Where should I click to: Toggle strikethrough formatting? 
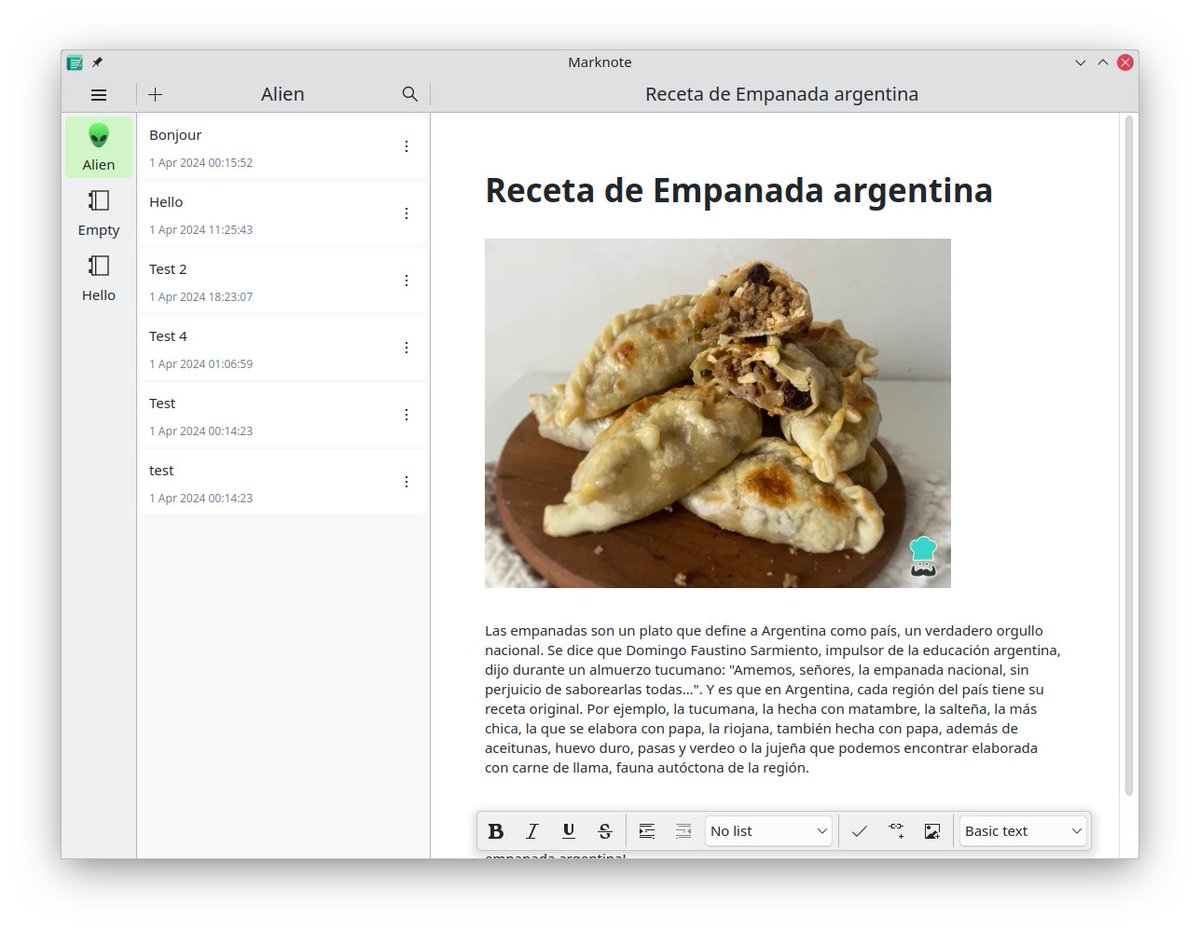coord(605,831)
